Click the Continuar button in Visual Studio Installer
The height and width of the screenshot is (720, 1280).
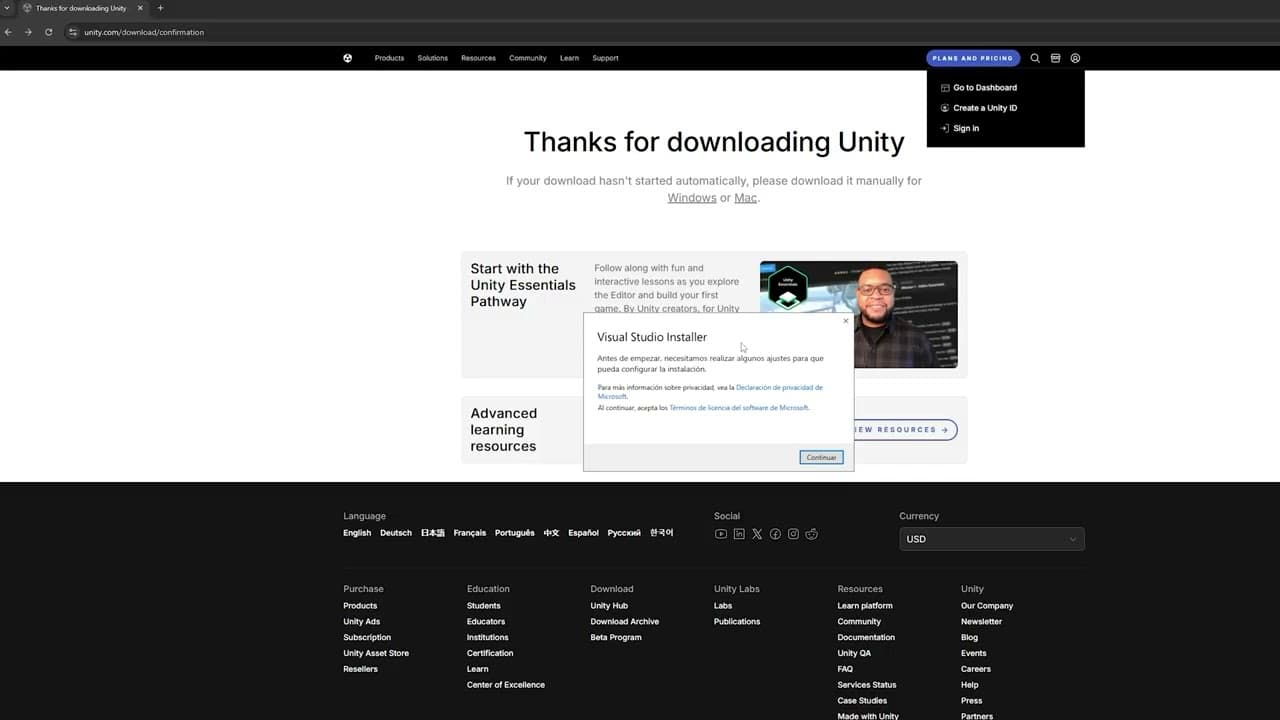pos(820,457)
